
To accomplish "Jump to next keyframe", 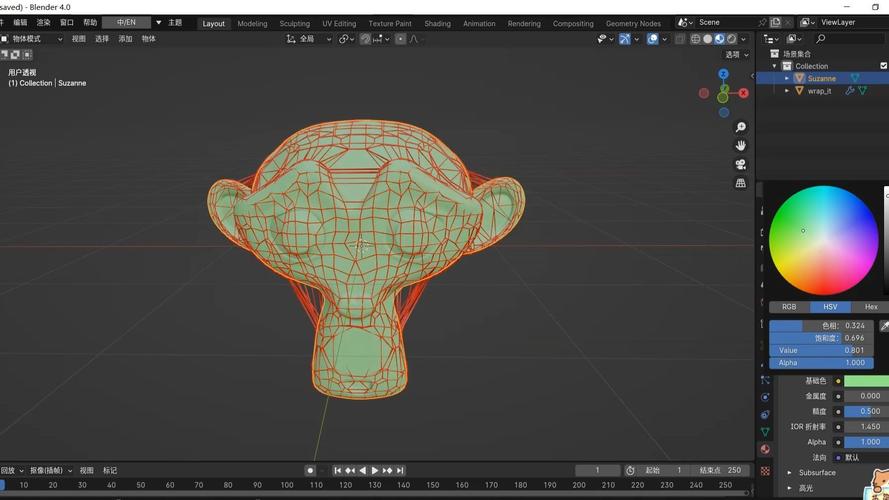I will pyautogui.click(x=387, y=470).
